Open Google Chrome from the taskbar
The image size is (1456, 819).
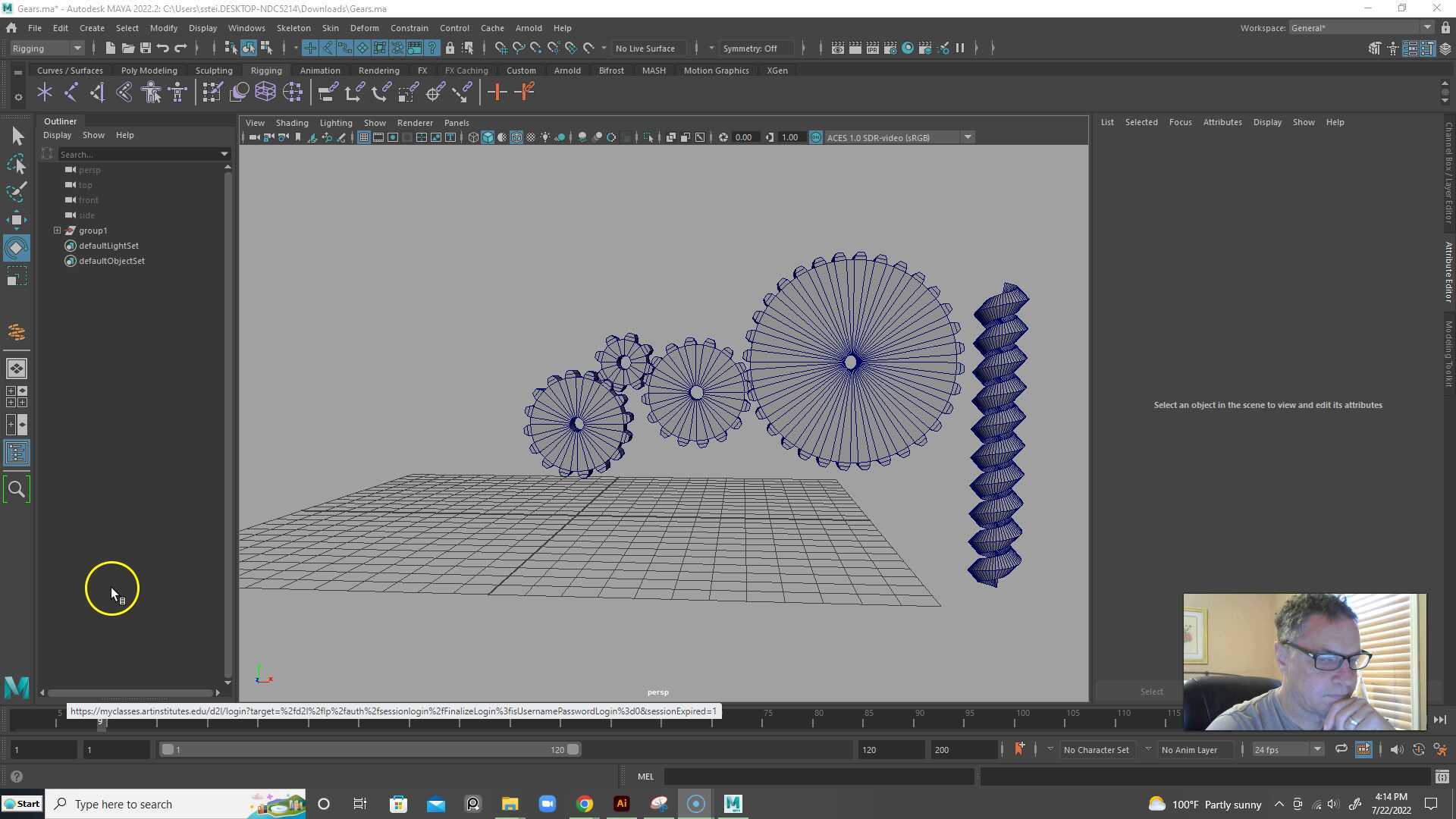584,803
